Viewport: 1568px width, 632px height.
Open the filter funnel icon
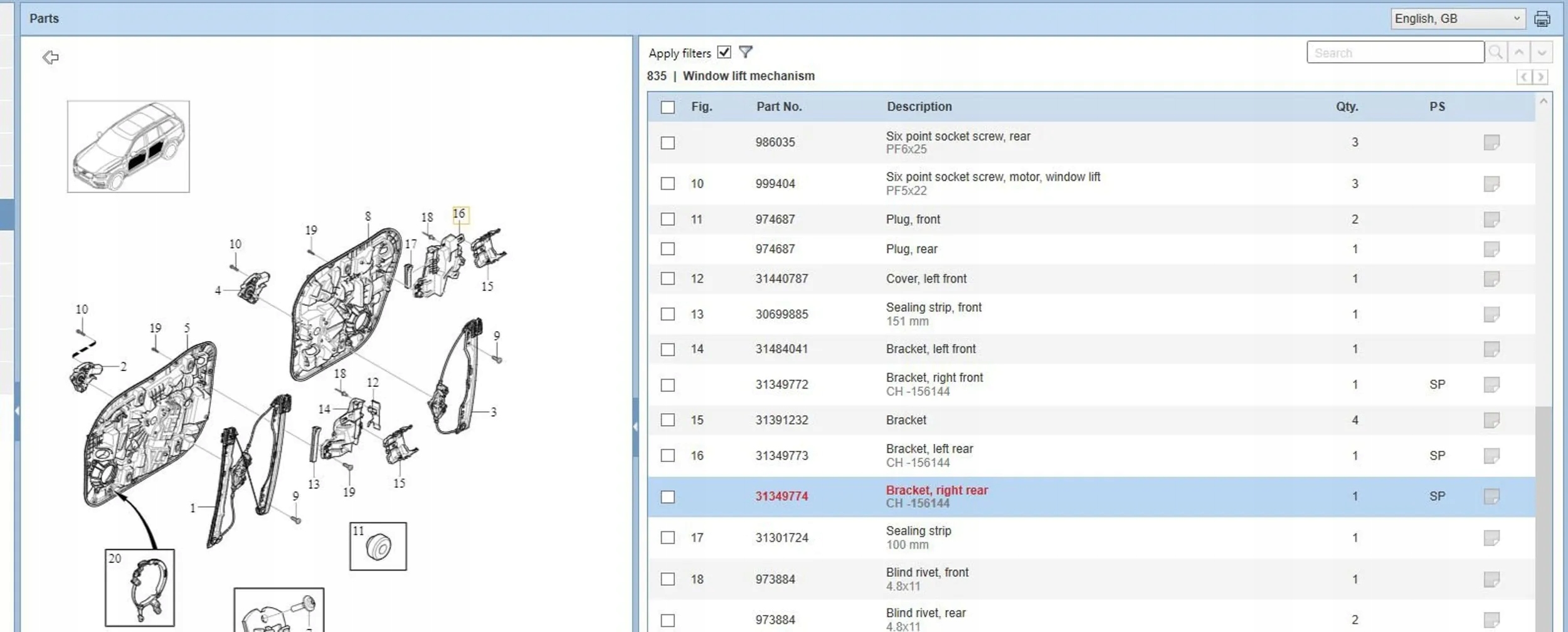(745, 52)
